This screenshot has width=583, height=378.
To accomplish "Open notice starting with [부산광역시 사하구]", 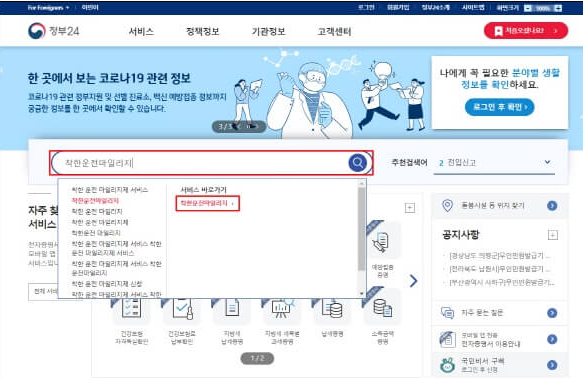I will tap(501, 282).
